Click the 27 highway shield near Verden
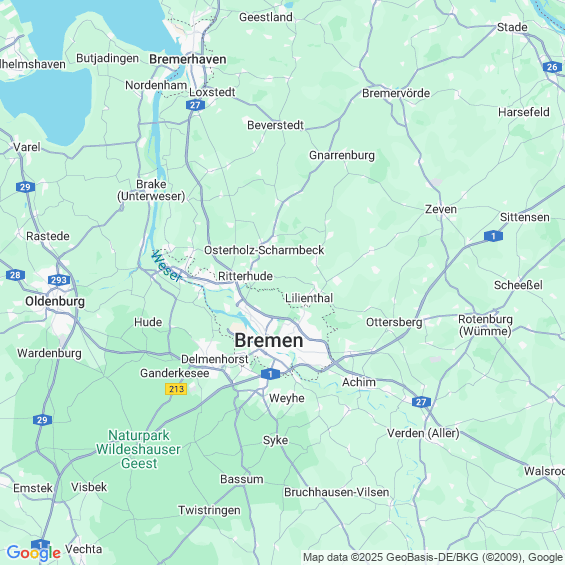Screen dimensions: 565x565 pyautogui.click(x=421, y=402)
